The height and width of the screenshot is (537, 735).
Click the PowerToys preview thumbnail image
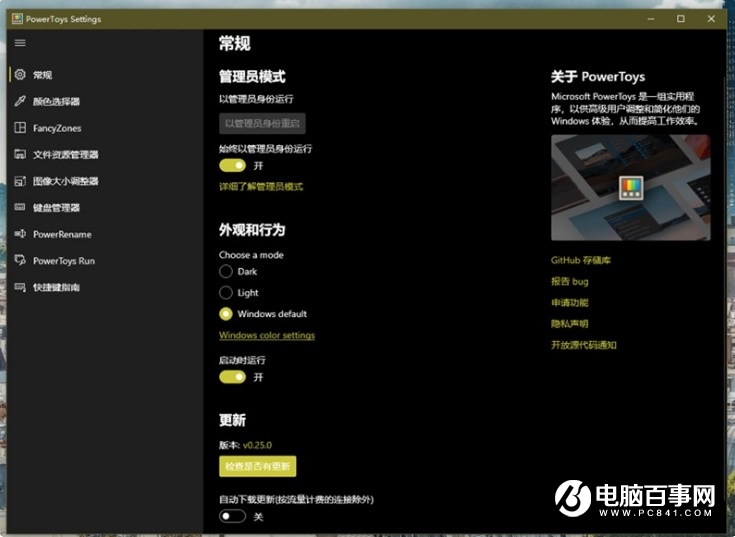[x=630, y=188]
